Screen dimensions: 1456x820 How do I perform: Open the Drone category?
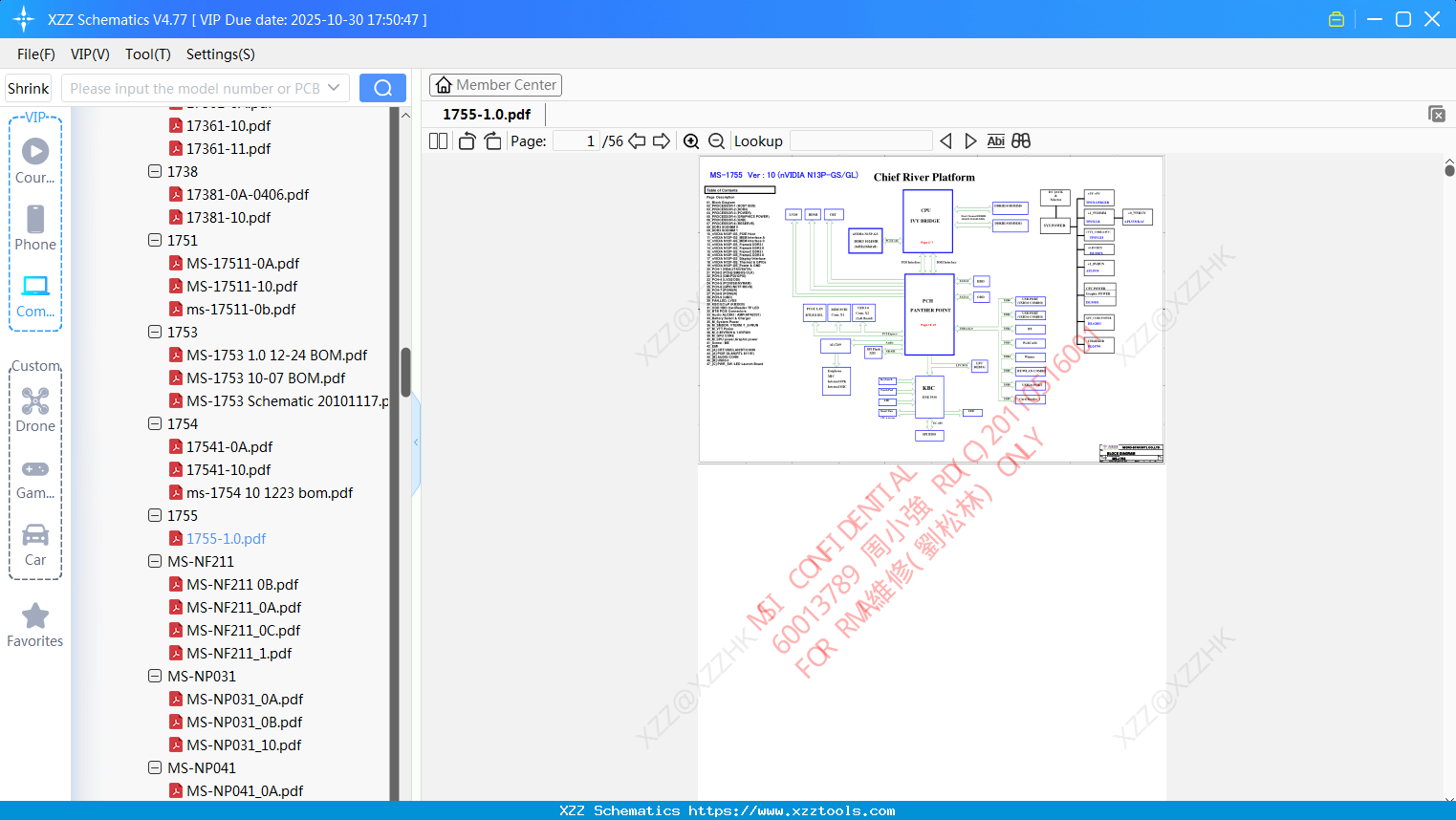[x=35, y=409]
